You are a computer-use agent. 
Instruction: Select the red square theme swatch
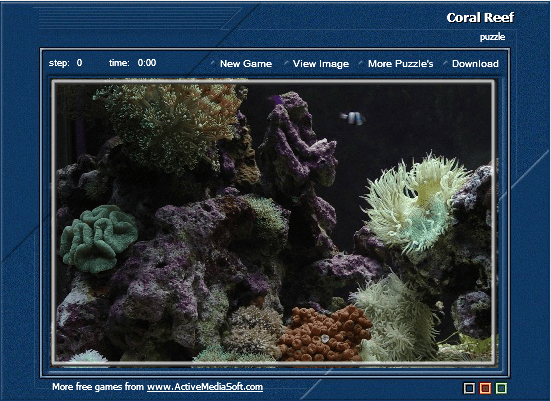pos(485,388)
